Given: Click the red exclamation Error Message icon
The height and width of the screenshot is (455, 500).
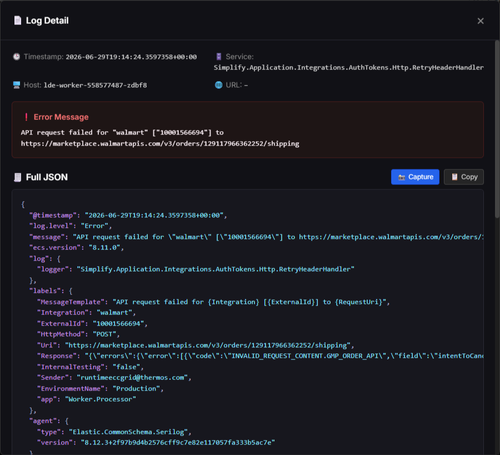Looking at the screenshot, I should [26, 117].
